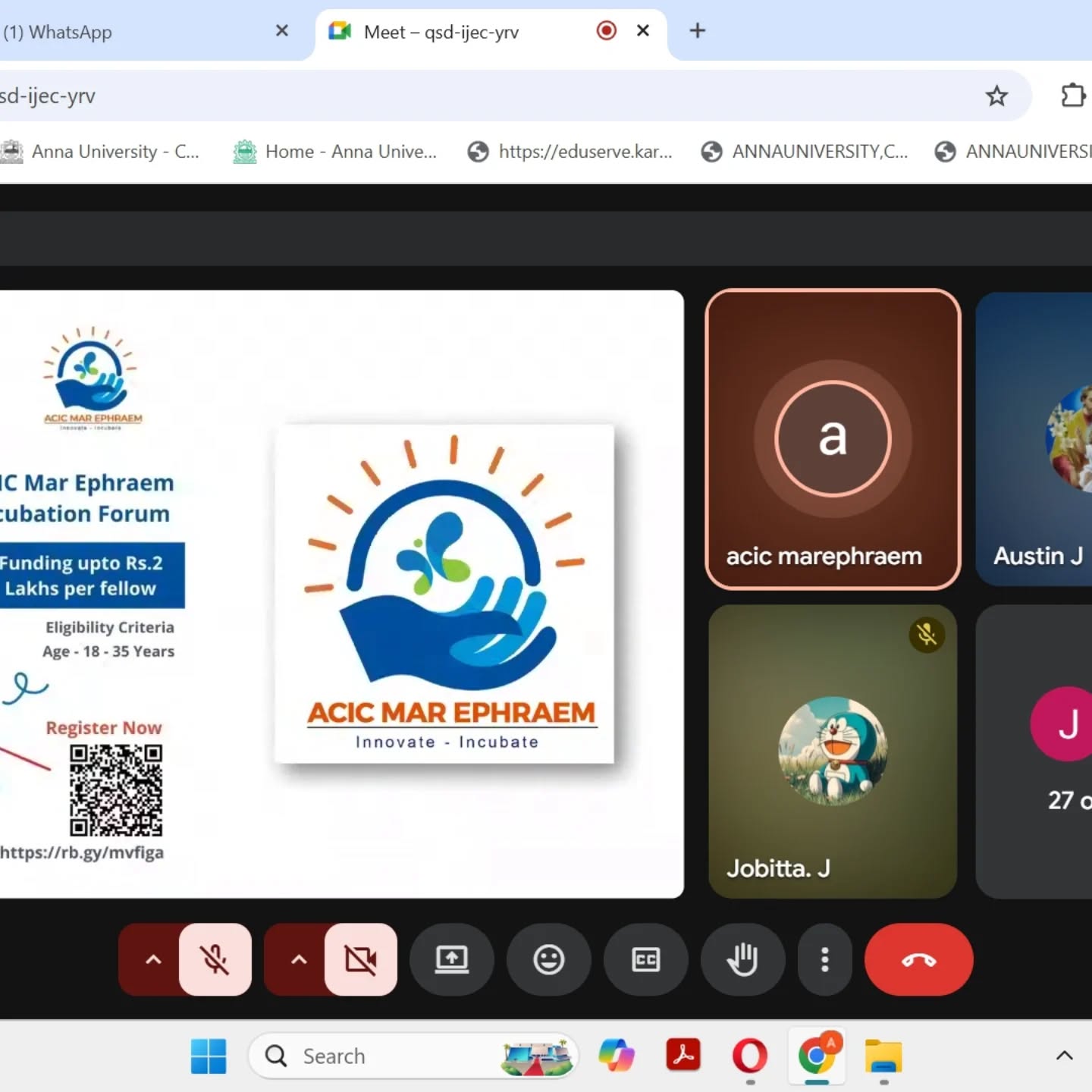Open the Anna University - C... bookmark
The image size is (1092, 1092).
[x=100, y=152]
